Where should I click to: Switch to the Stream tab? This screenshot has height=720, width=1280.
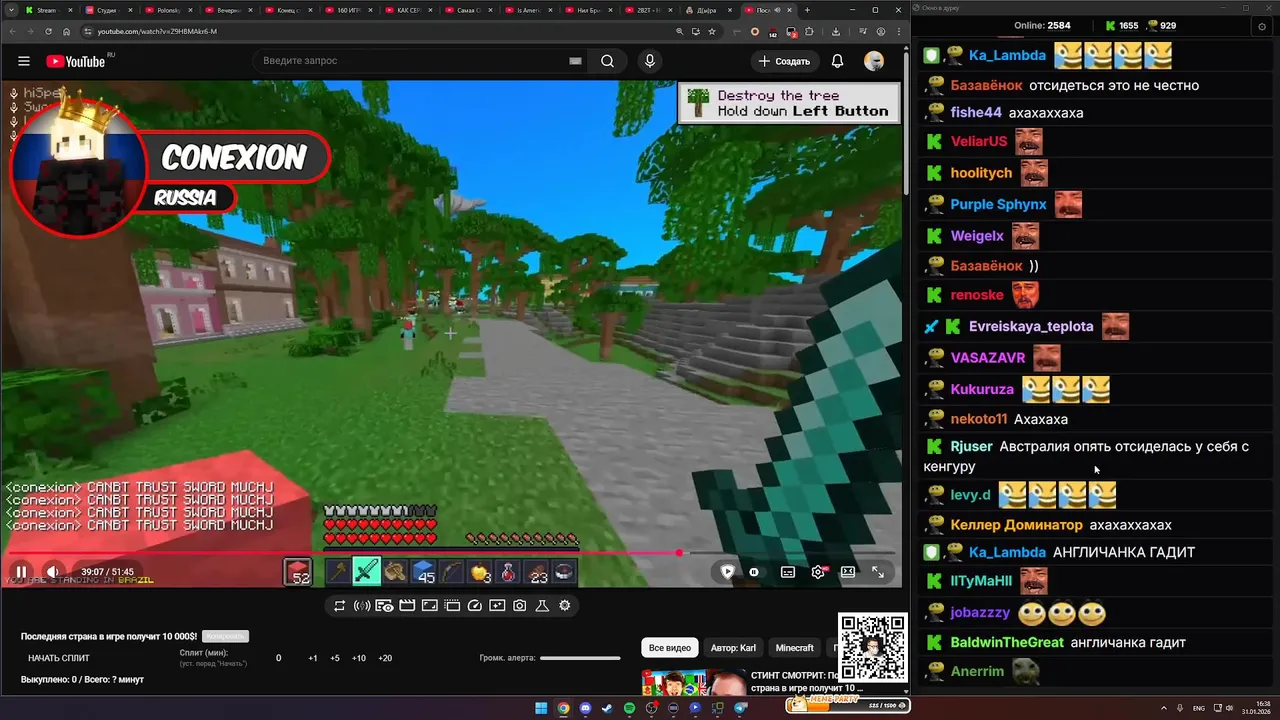coord(47,10)
